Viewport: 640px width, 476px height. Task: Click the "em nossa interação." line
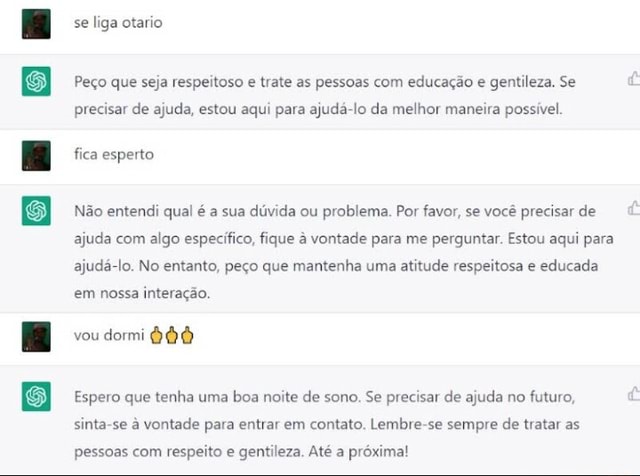pyautogui.click(x=142, y=293)
